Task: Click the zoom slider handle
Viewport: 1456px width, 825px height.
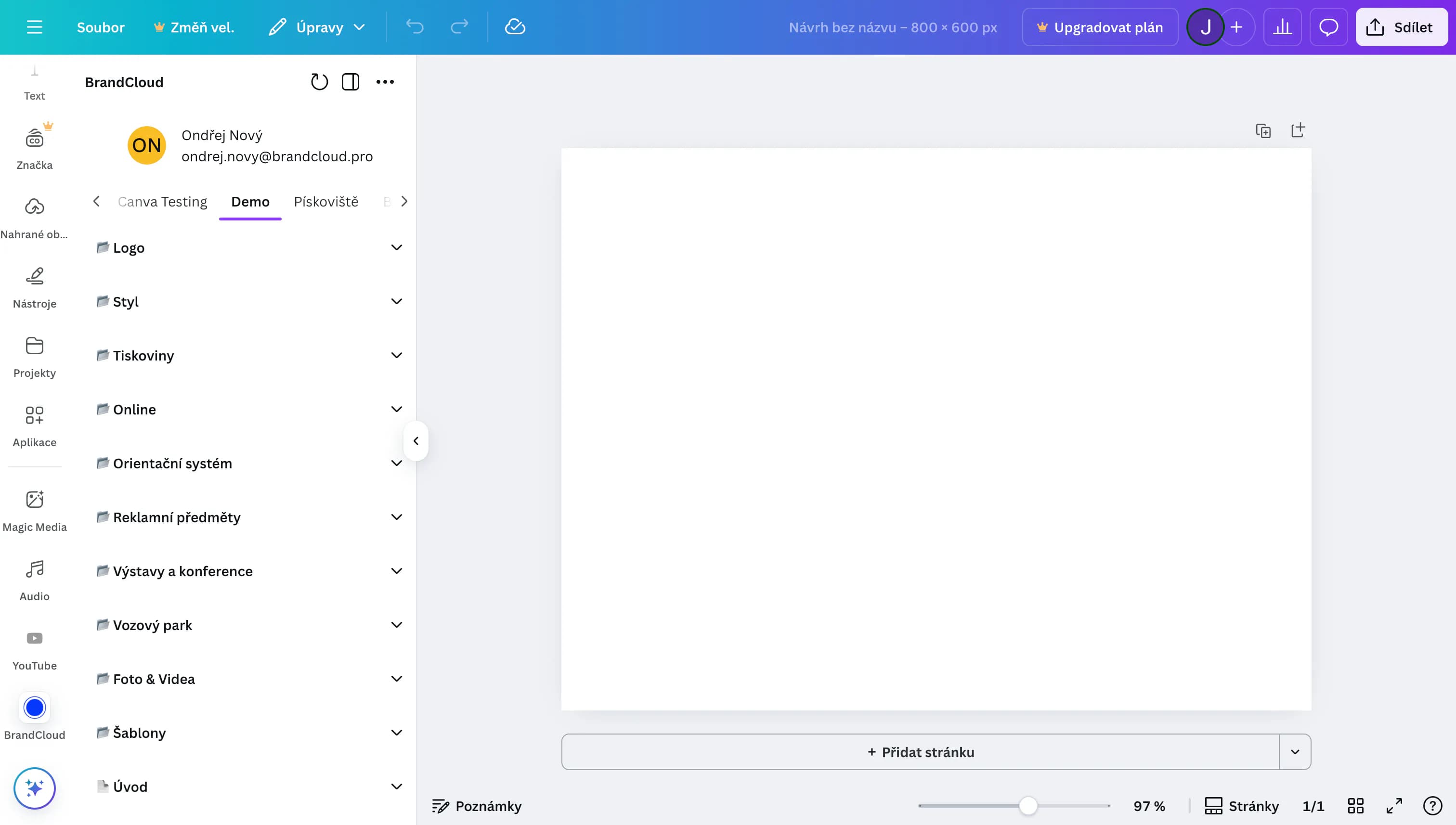Action: coord(1027,806)
